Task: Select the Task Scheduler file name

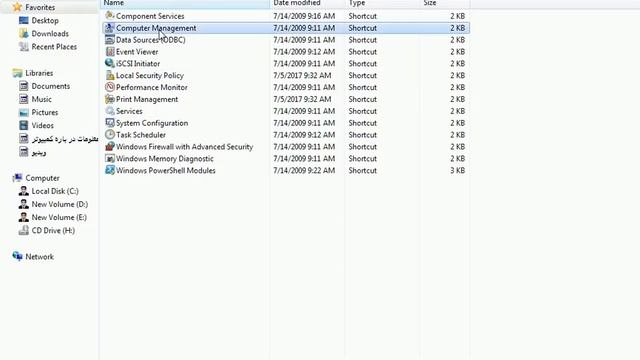Action: [x=141, y=135]
